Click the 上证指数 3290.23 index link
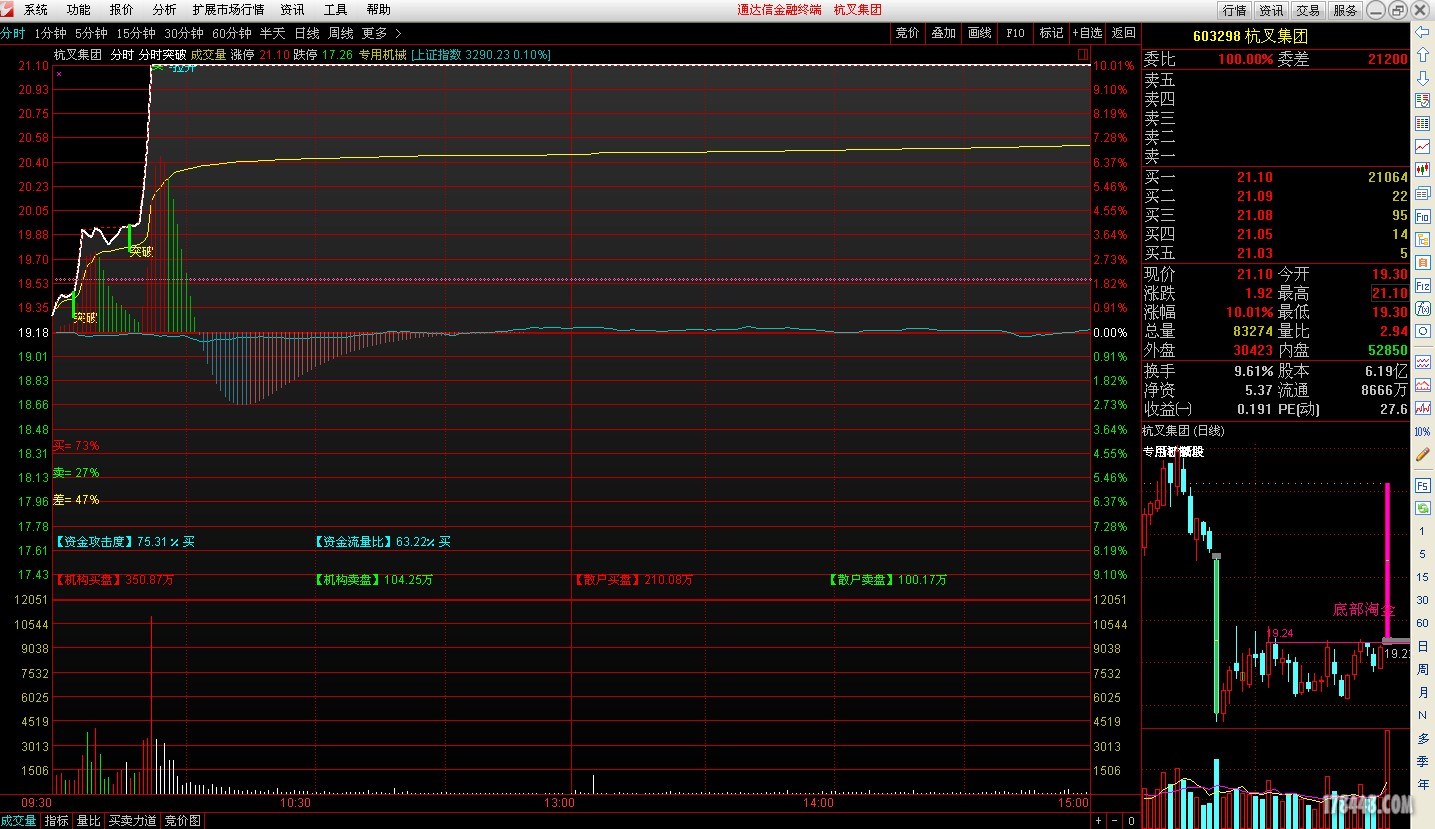 coord(480,55)
